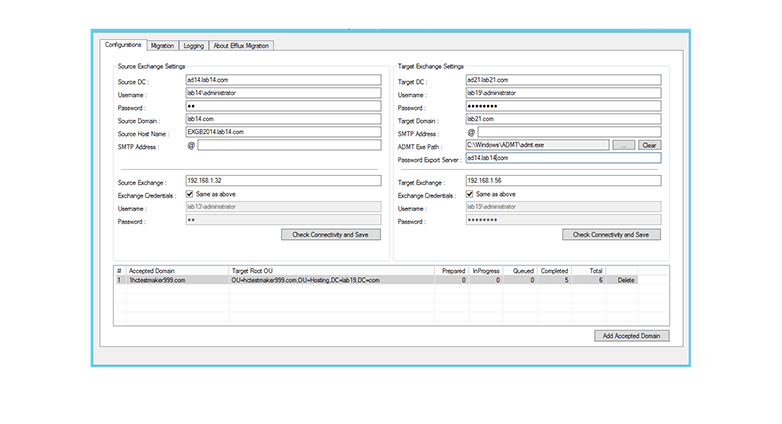Viewport: 782px width, 424px height.
Task: Click the ADMT Exe Path field
Action: (537, 145)
